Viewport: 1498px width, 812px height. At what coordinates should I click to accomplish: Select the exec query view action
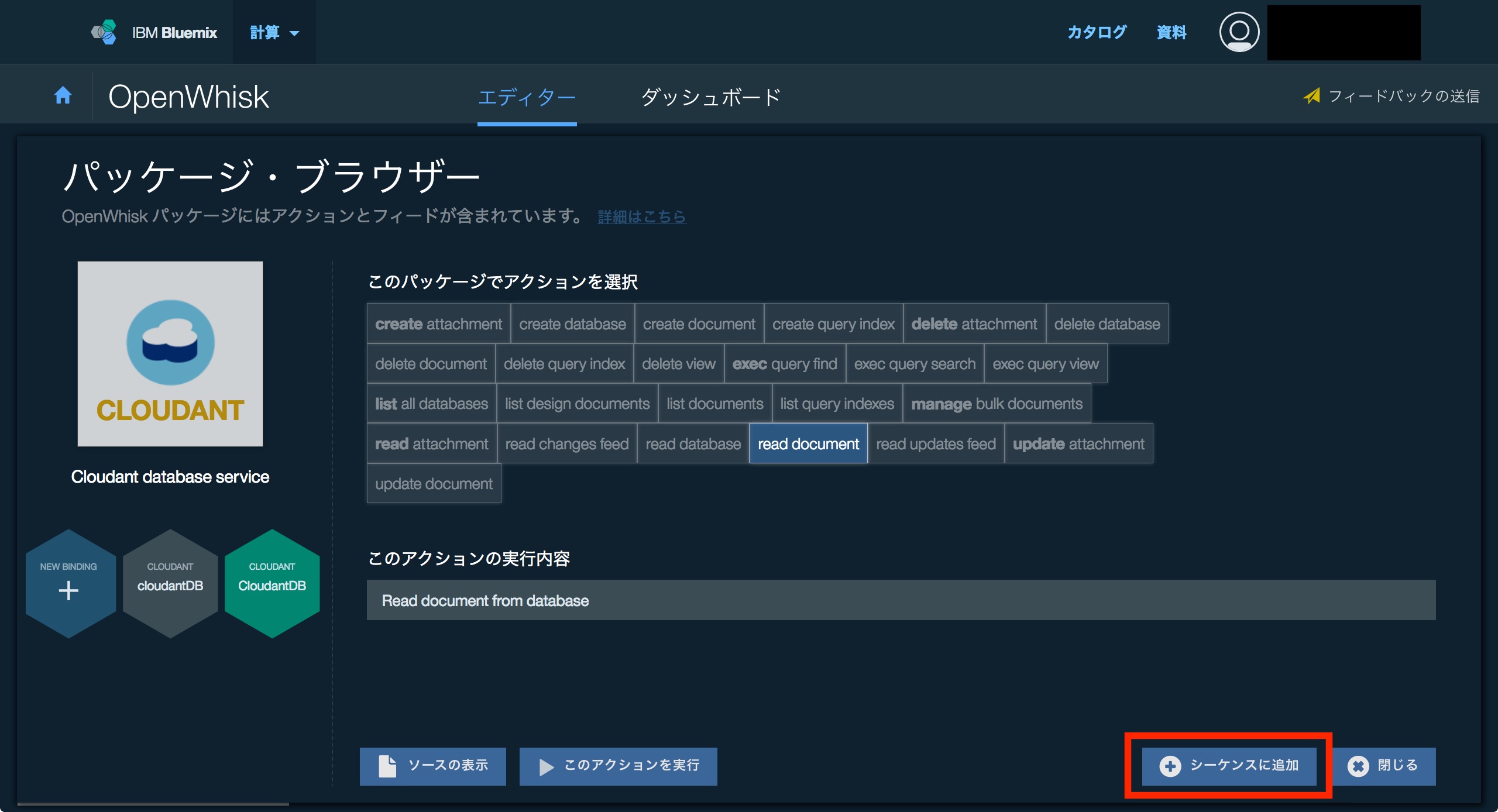[1046, 363]
